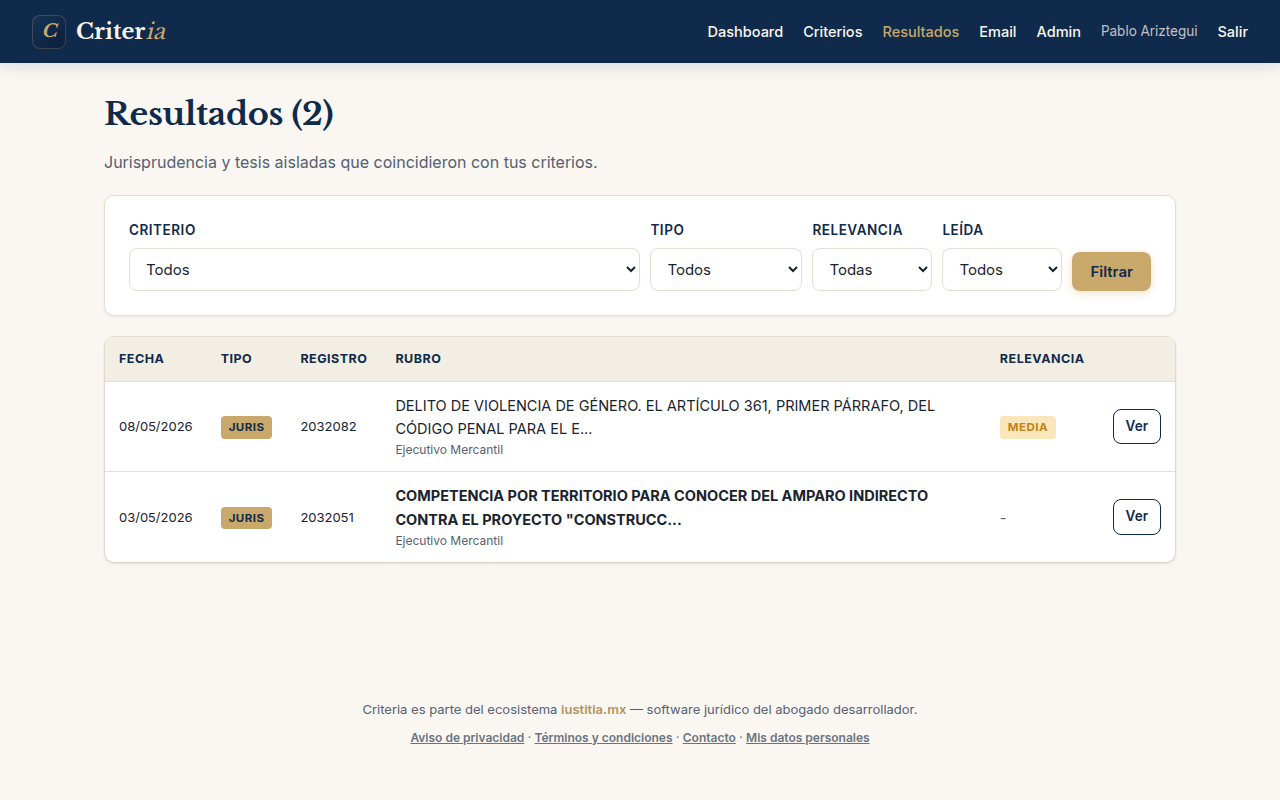Click the Criteria brand name
Viewport: 1280px width, 800px height.
click(x=121, y=31)
